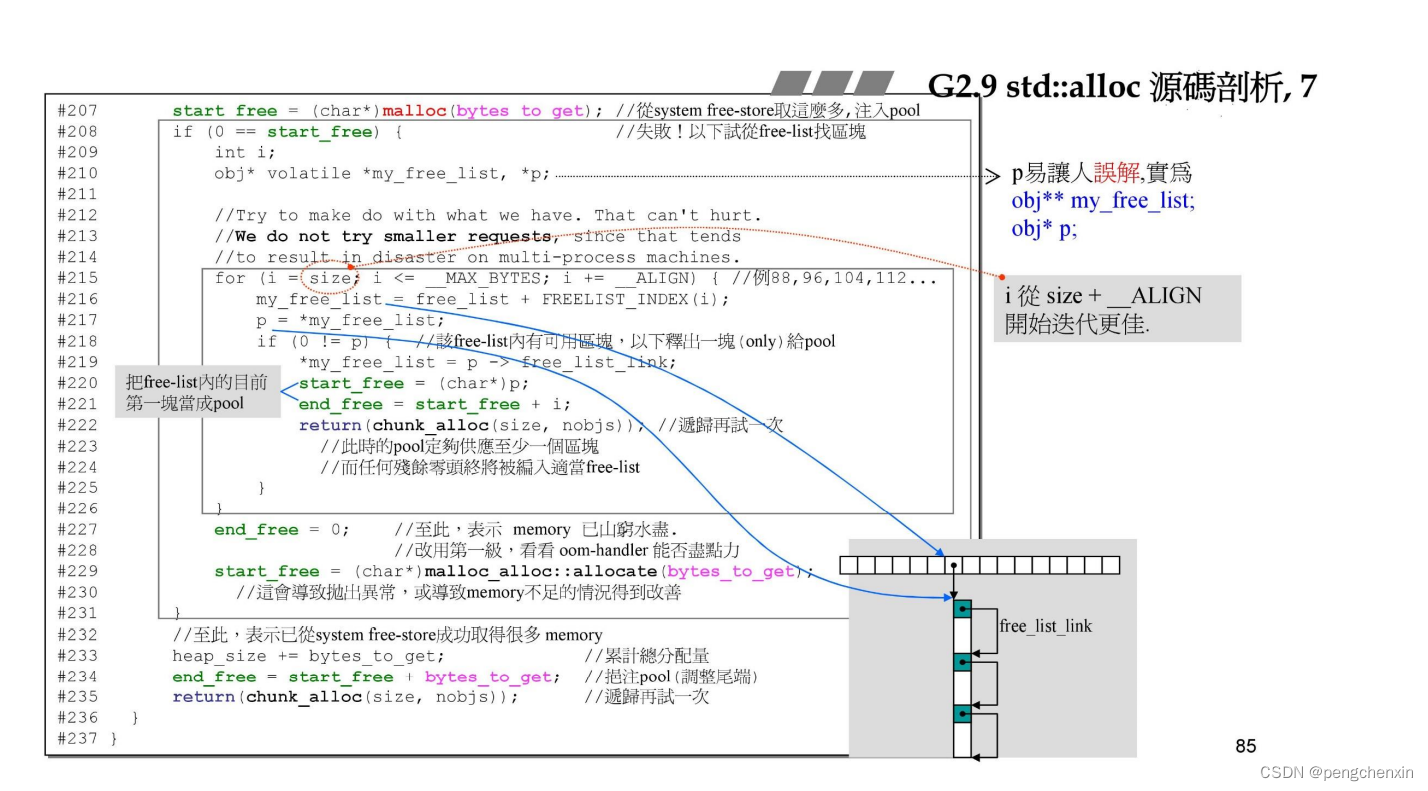1428x791 pixels.
Task: Click "return(chunk_alloc(size, nobjs));" on line #222
Action: point(473,425)
